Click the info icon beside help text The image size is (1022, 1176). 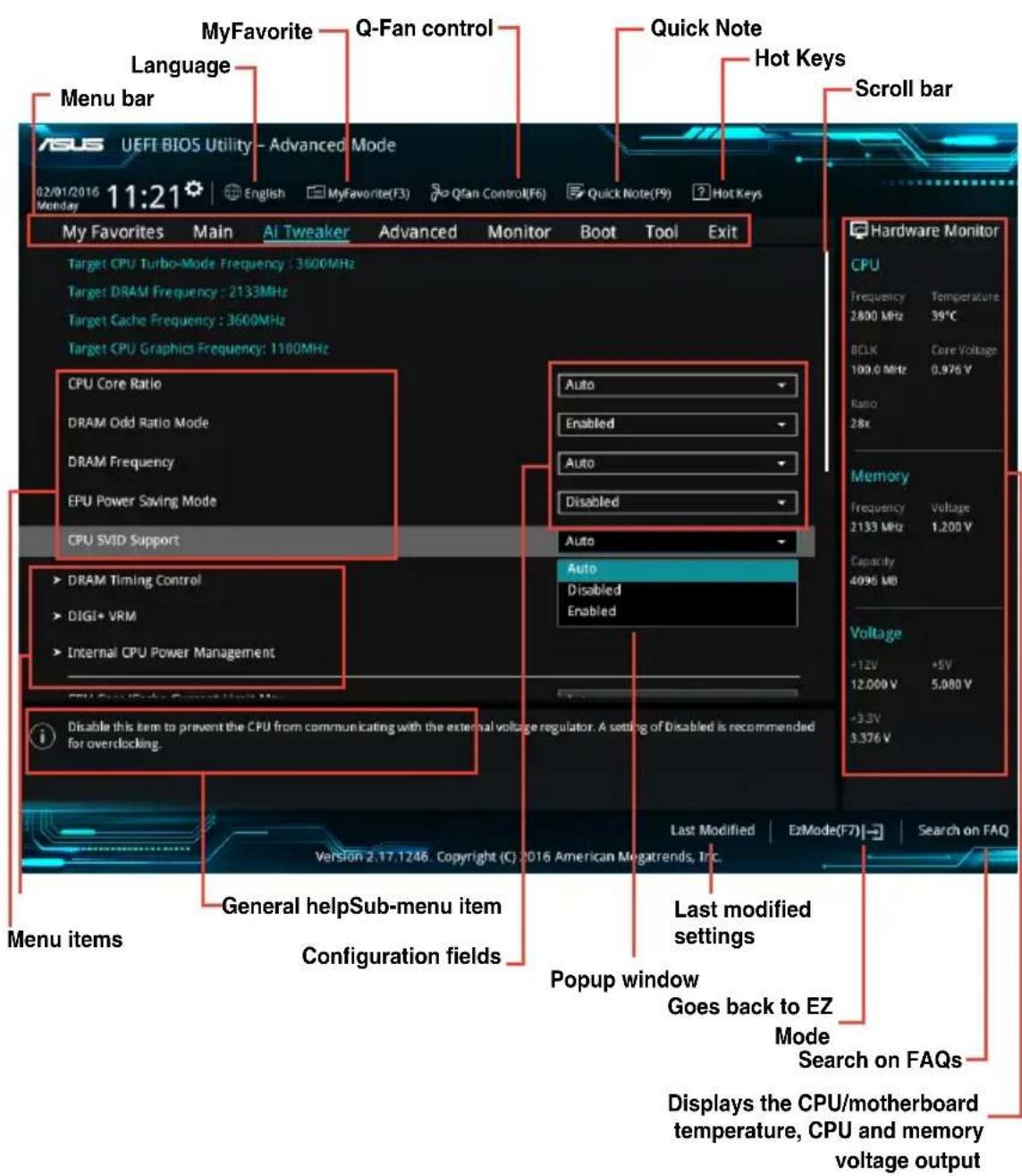(42, 736)
